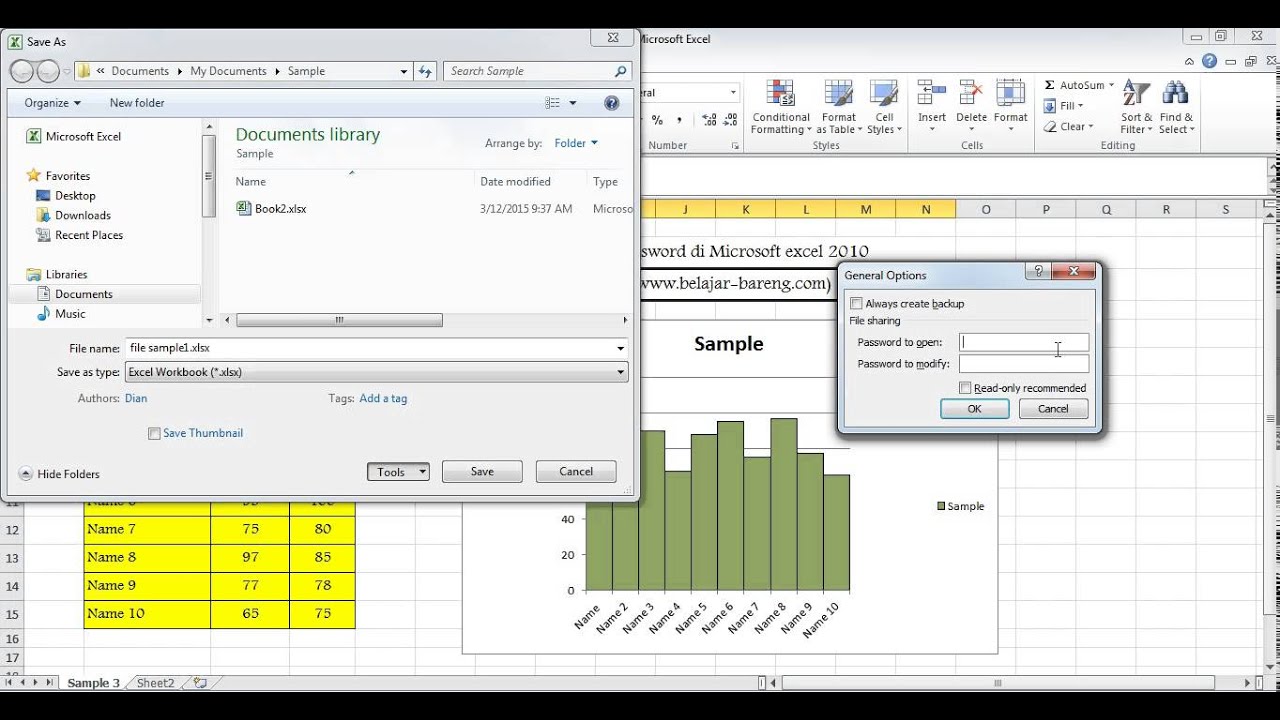Open the Organize menu
The height and width of the screenshot is (720, 1280).
click(53, 103)
